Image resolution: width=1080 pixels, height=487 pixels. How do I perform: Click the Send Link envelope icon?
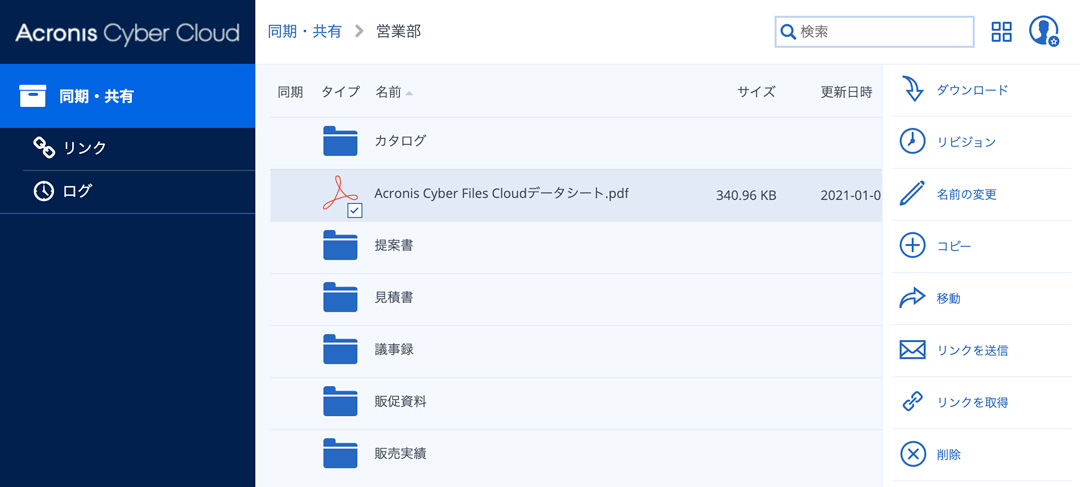[913, 350]
